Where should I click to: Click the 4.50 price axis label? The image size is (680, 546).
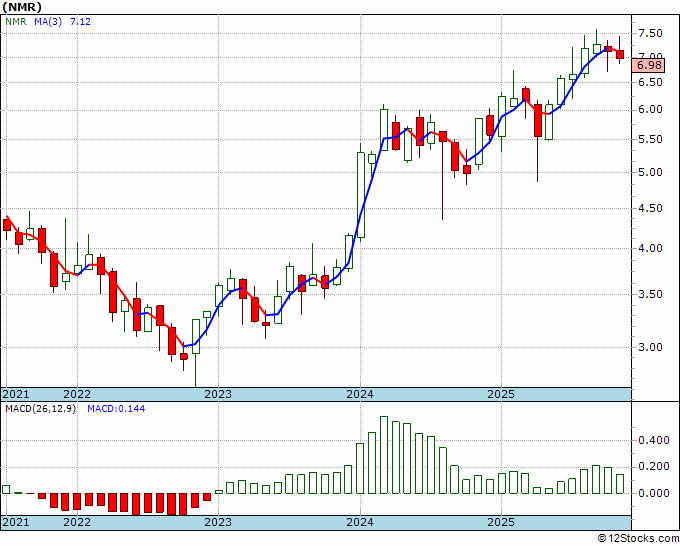pos(650,208)
